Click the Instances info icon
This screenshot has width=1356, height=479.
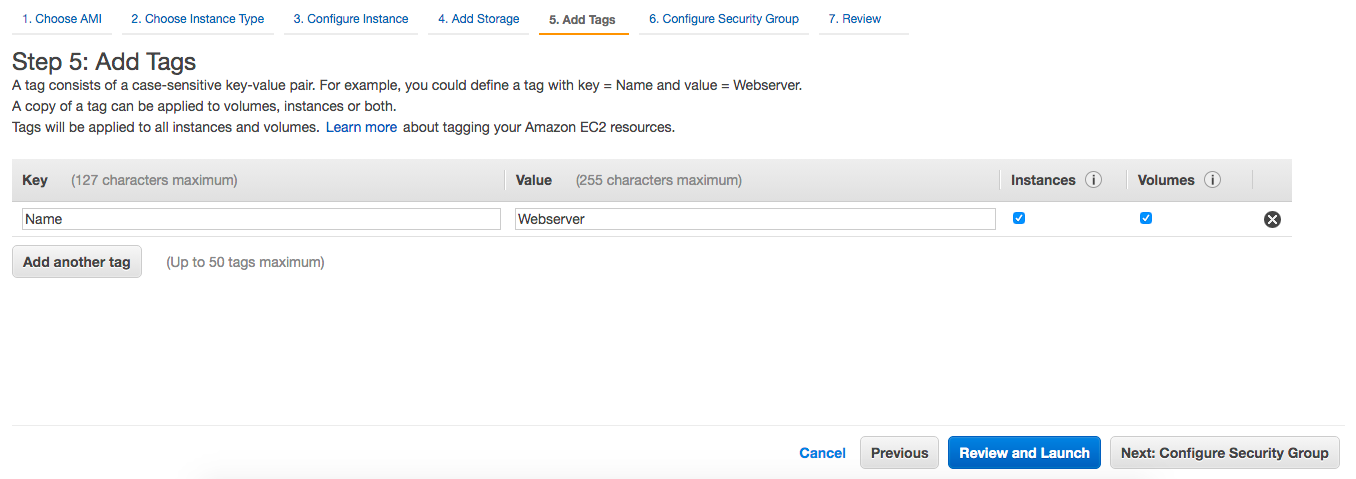pos(1093,181)
